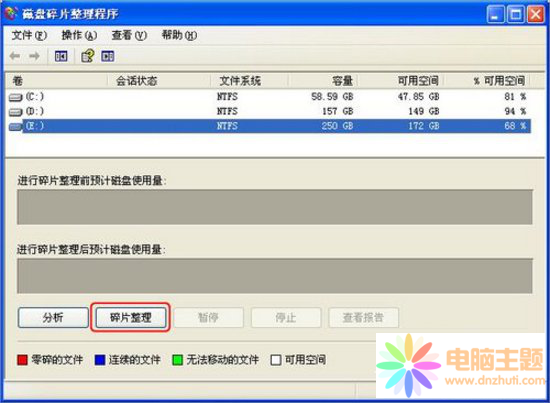Open the 查看(V) menu

129,35
